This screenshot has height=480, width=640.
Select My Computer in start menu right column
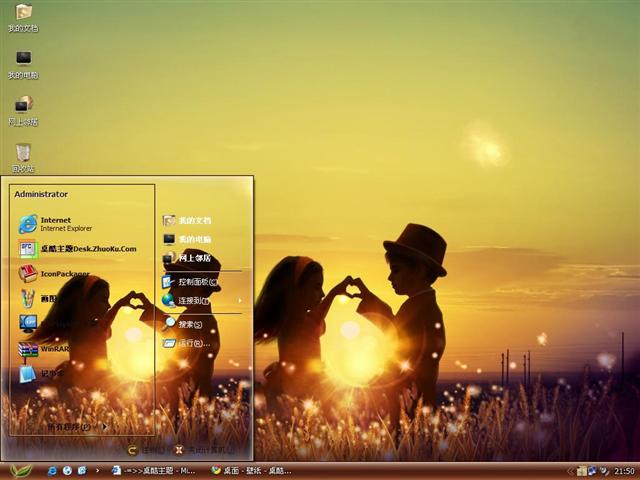[x=194, y=240]
